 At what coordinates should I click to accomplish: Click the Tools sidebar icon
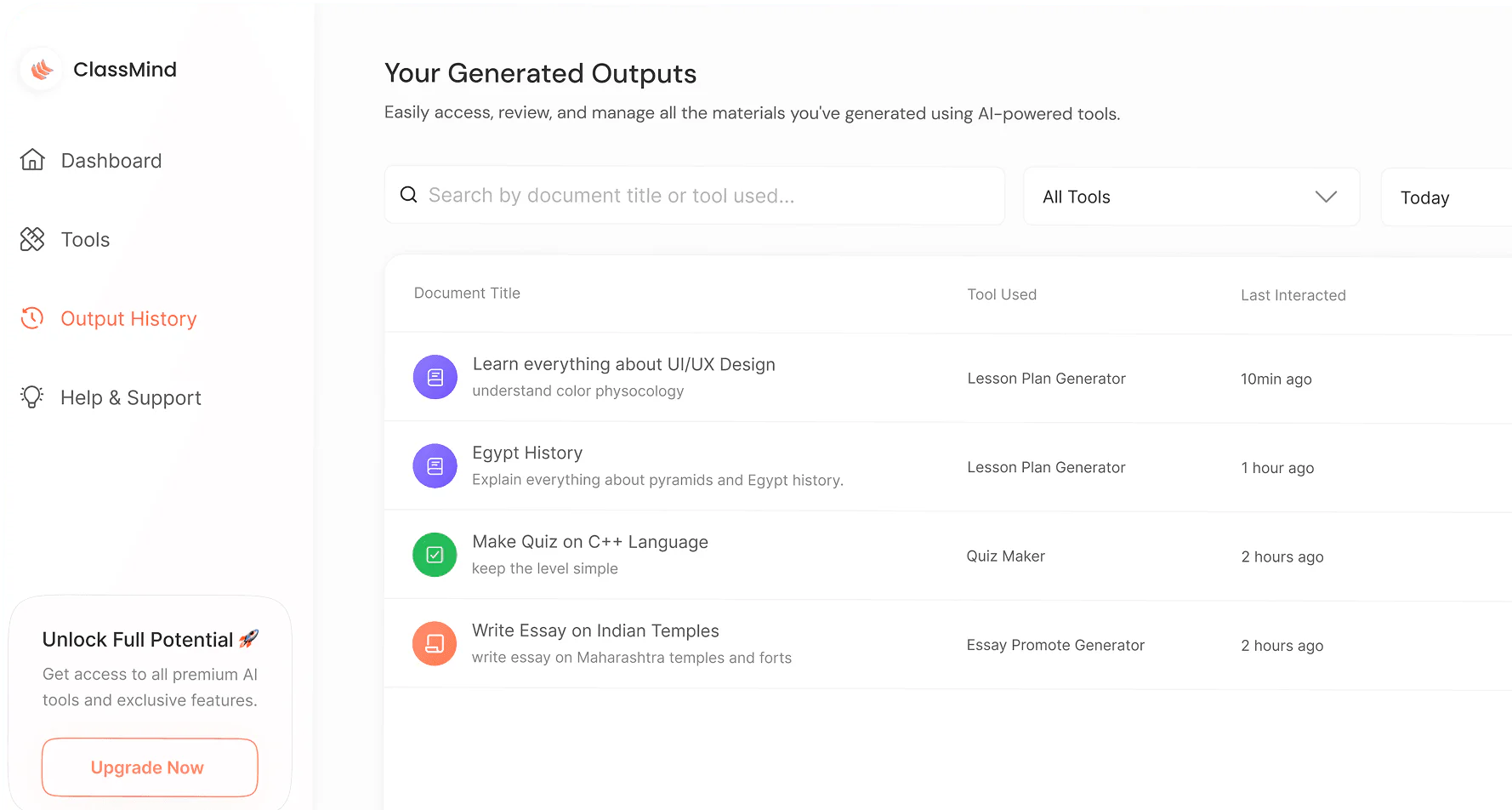32,239
